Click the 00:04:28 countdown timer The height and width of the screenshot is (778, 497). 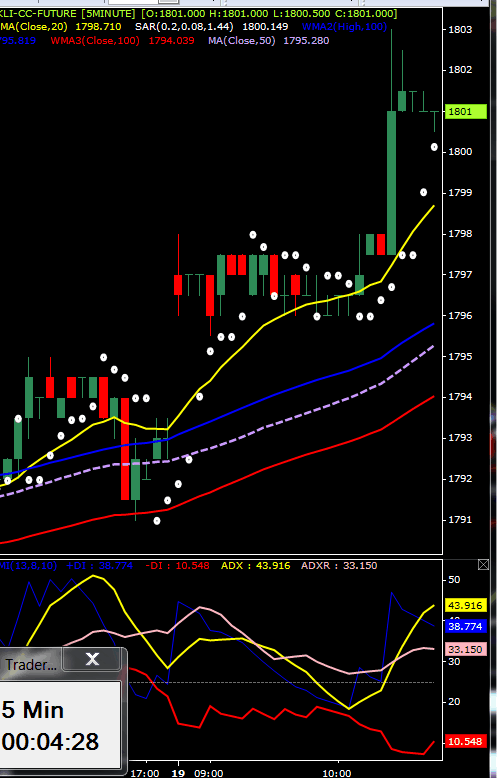(50, 742)
